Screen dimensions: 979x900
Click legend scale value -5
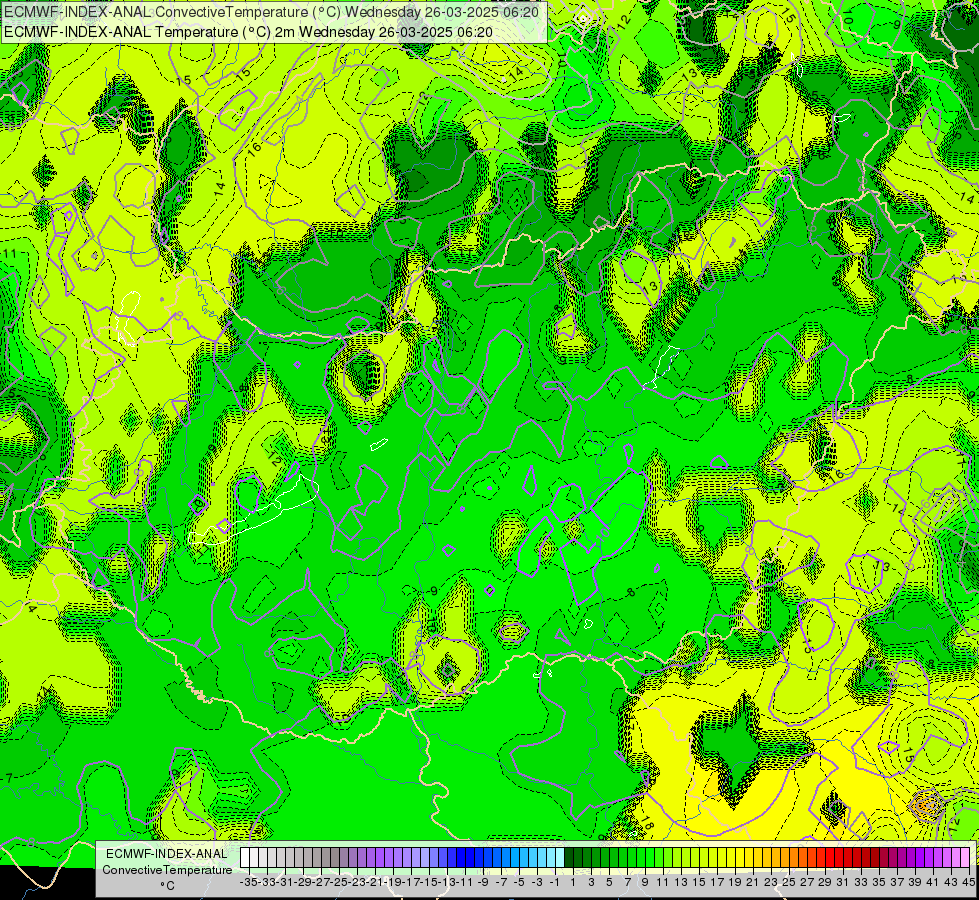[x=519, y=882]
